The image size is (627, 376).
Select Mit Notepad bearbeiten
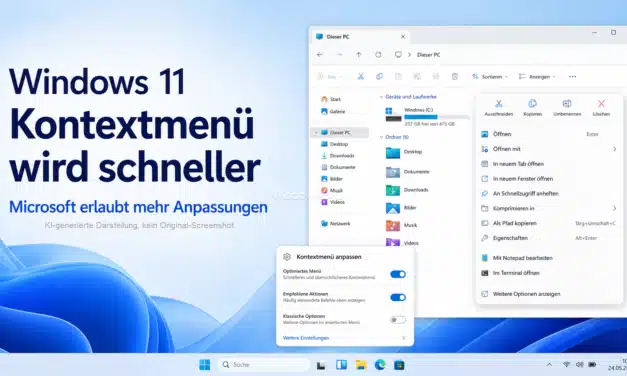pyautogui.click(x=550, y=258)
